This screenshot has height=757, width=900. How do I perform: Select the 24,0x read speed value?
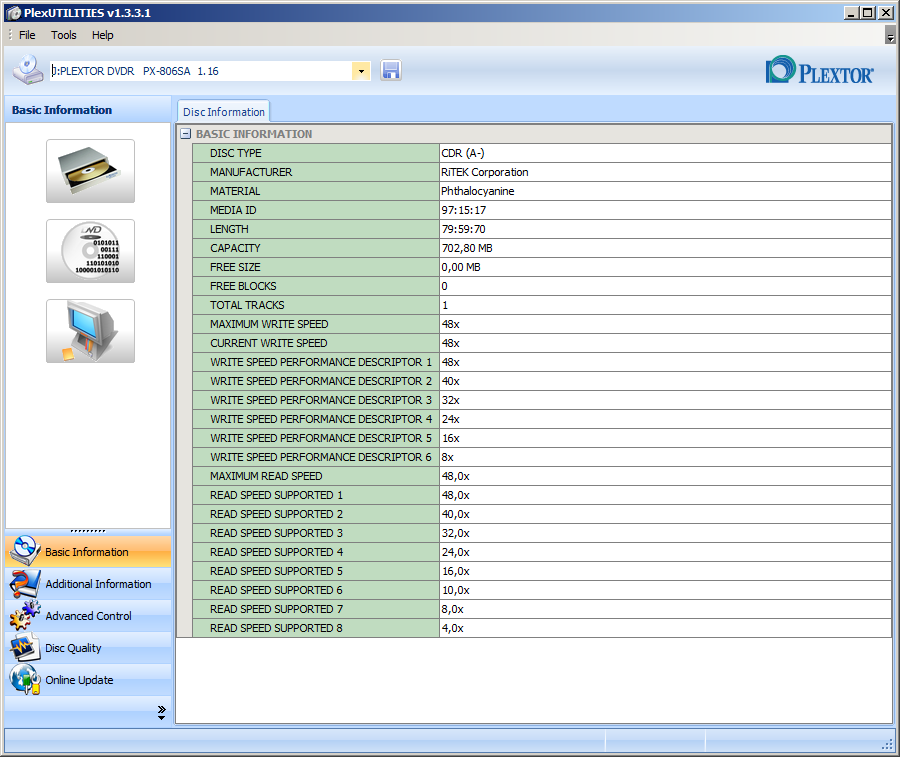(456, 552)
